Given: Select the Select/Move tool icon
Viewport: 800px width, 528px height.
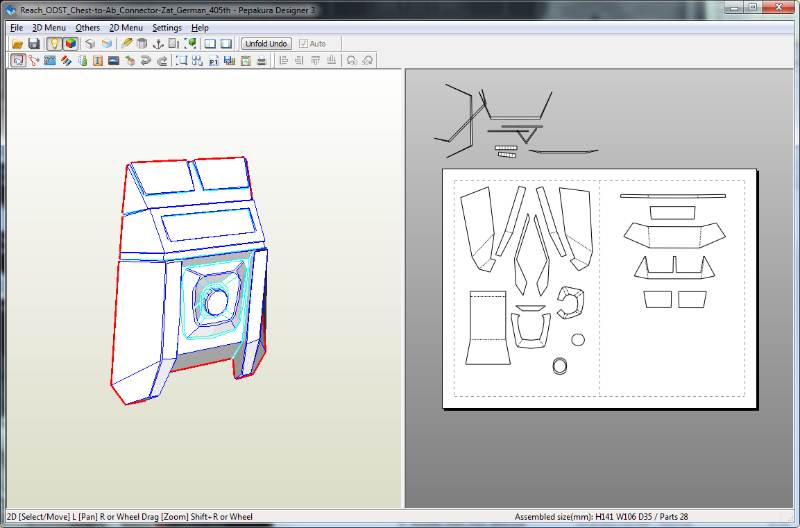Looking at the screenshot, I should coord(18,61).
